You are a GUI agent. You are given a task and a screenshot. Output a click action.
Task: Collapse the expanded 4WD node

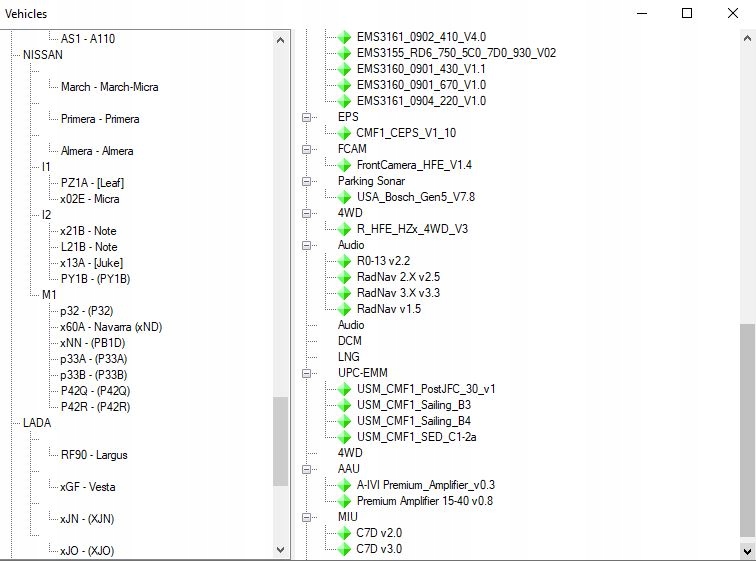point(306,213)
